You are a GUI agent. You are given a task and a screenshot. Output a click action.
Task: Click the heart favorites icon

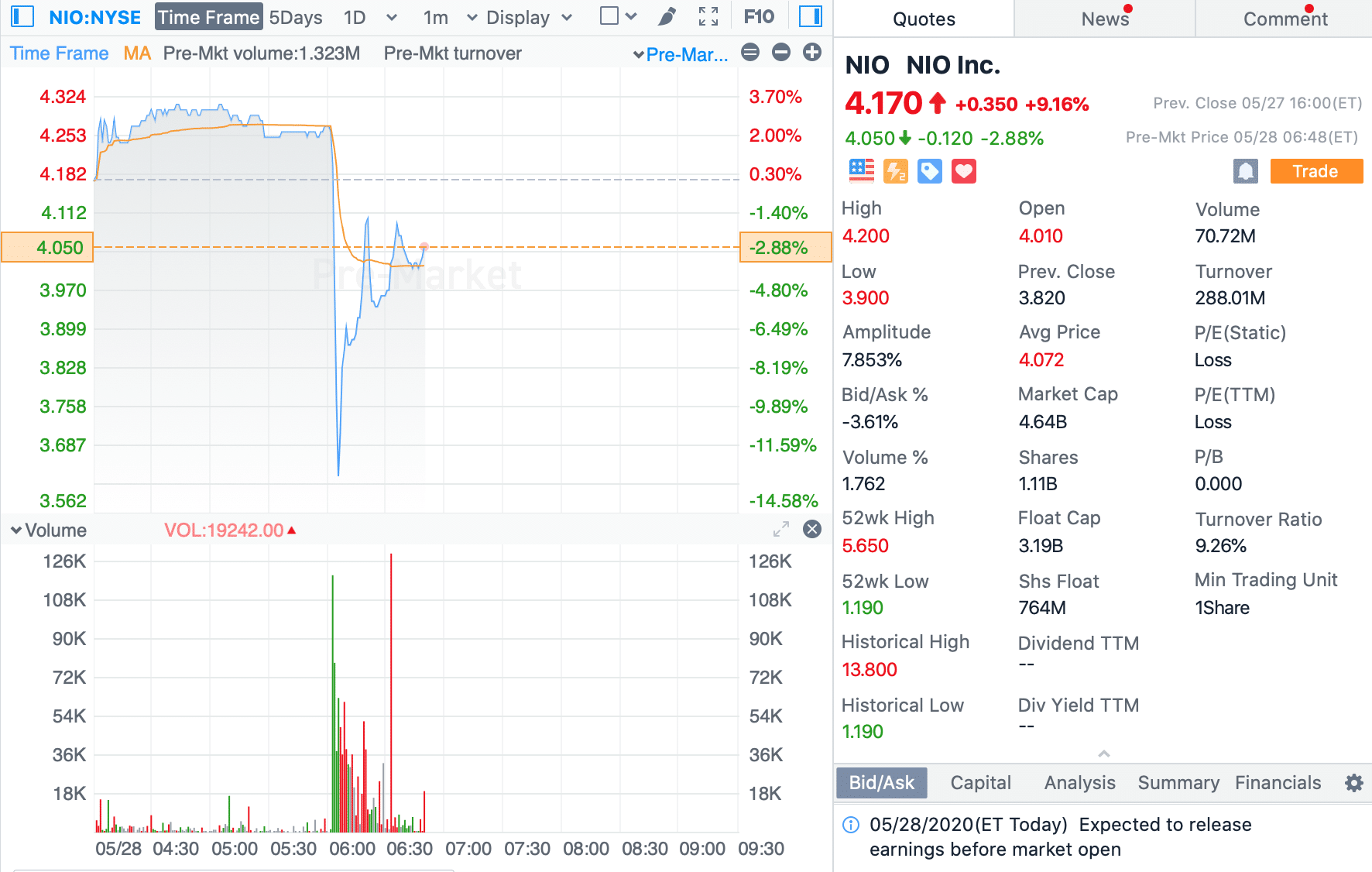click(963, 171)
